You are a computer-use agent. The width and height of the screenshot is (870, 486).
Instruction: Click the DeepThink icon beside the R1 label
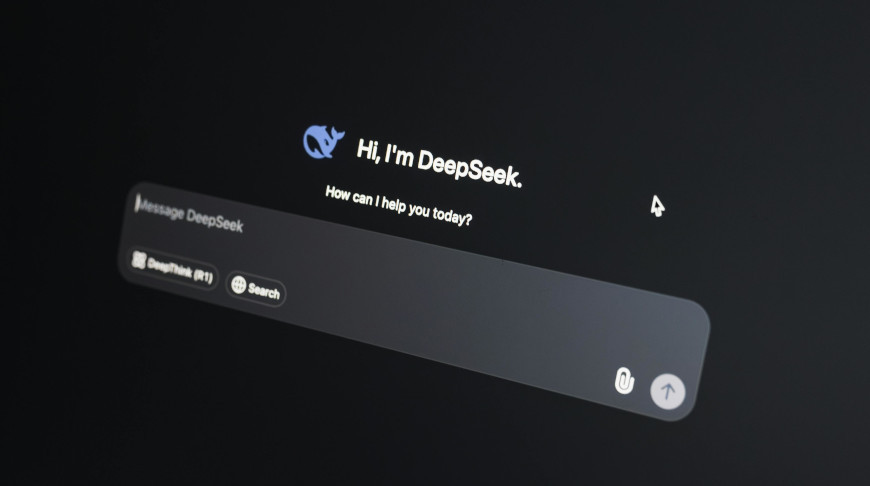click(x=139, y=260)
